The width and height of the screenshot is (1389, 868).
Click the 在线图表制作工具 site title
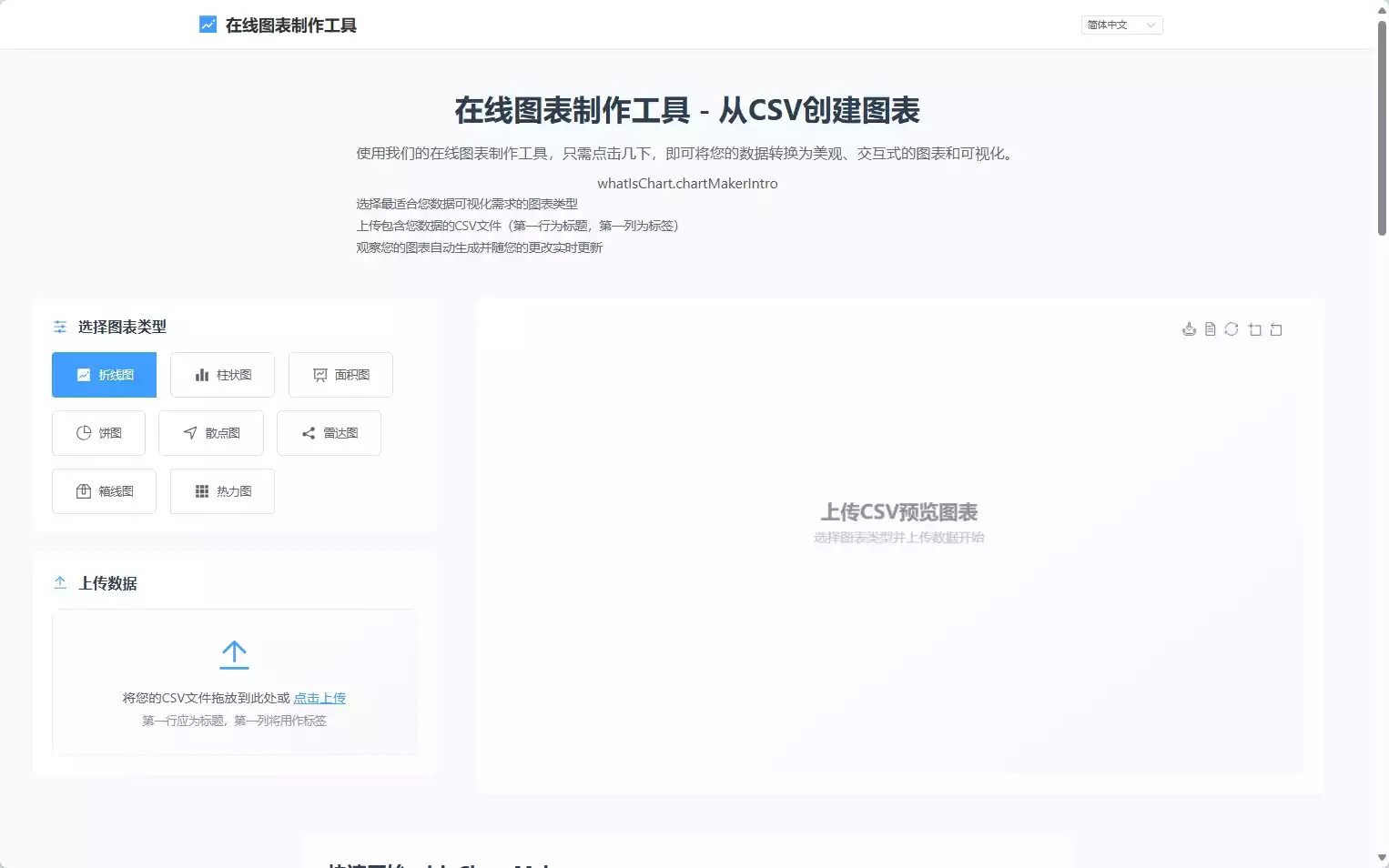tap(291, 25)
